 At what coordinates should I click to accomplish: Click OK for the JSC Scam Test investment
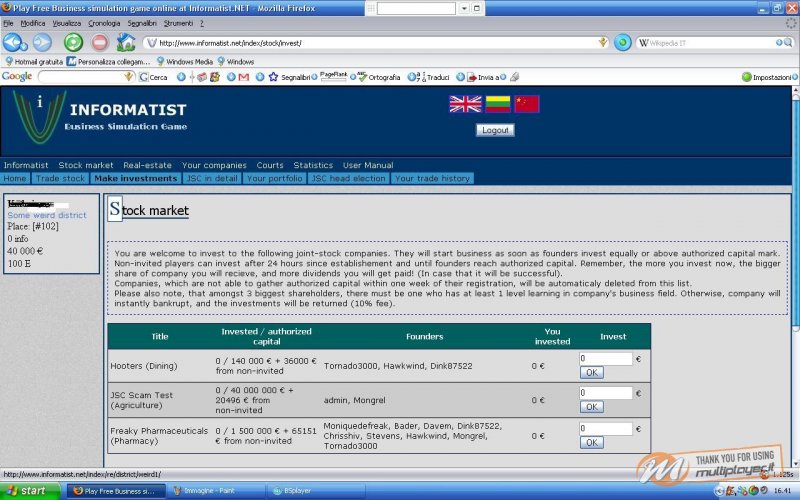click(592, 407)
